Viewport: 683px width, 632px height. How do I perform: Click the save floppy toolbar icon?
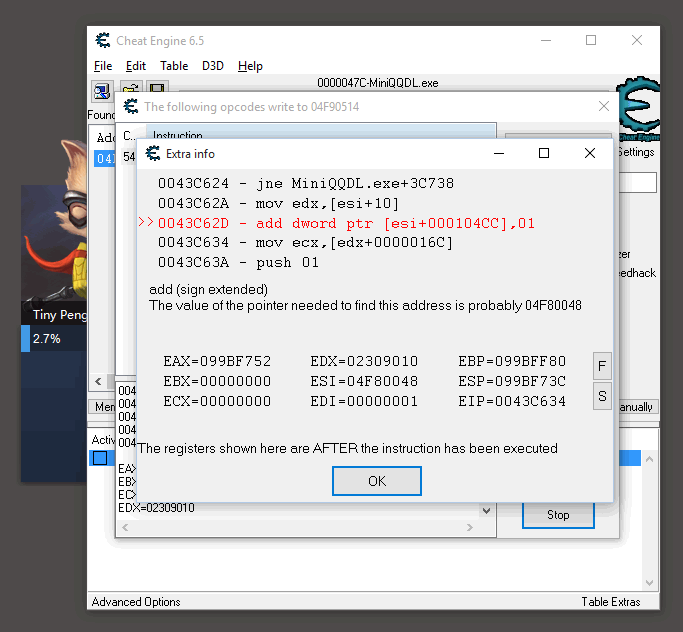(x=157, y=87)
